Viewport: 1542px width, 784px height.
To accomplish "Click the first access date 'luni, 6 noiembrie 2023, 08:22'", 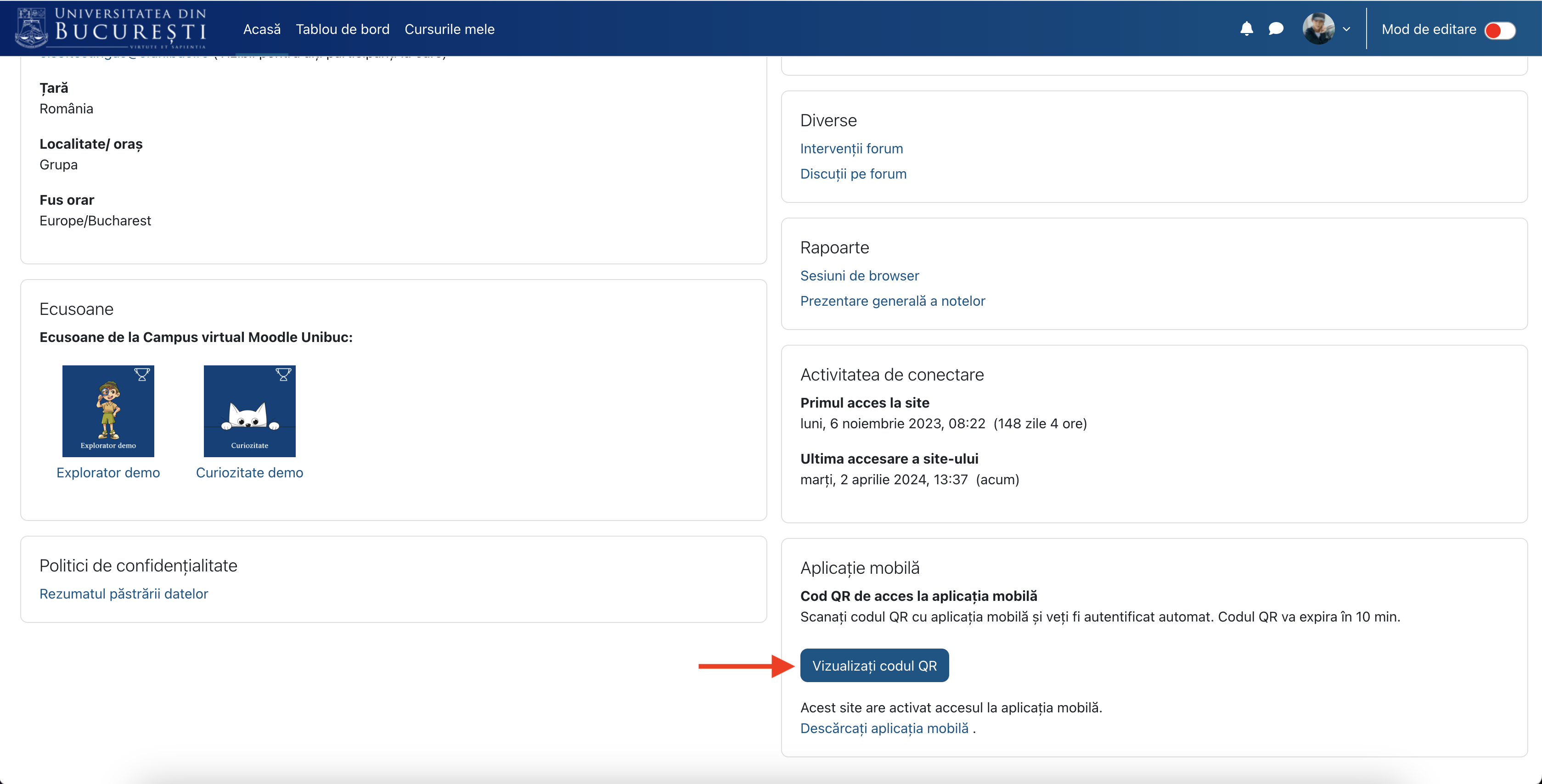I will pyautogui.click(x=893, y=424).
